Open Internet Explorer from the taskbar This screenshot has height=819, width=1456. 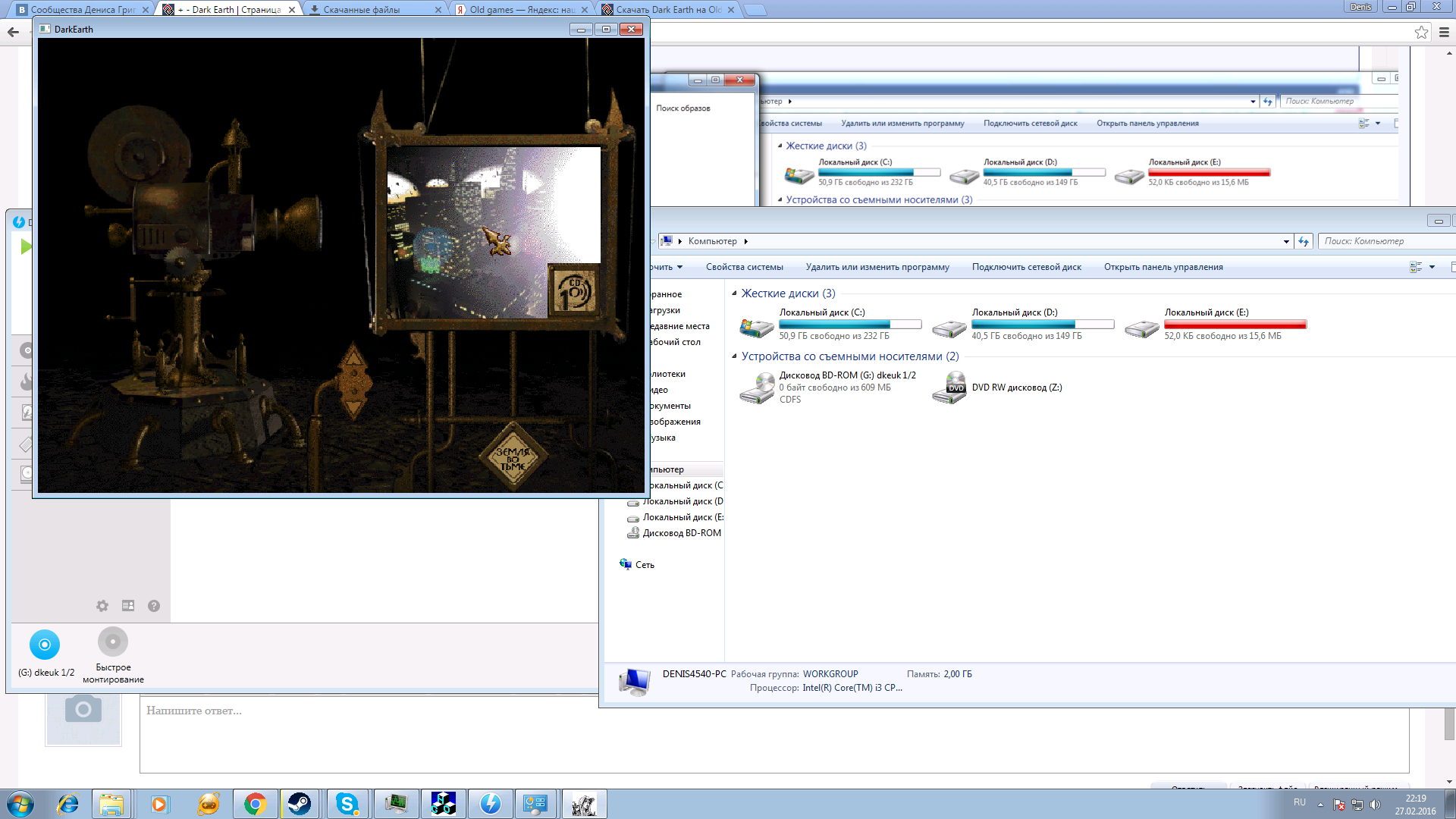(x=68, y=804)
